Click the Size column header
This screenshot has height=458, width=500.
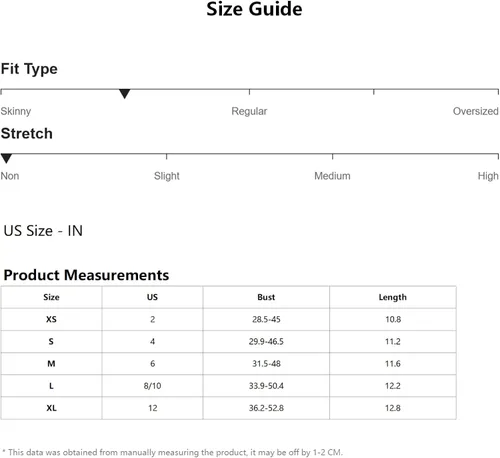click(x=51, y=297)
